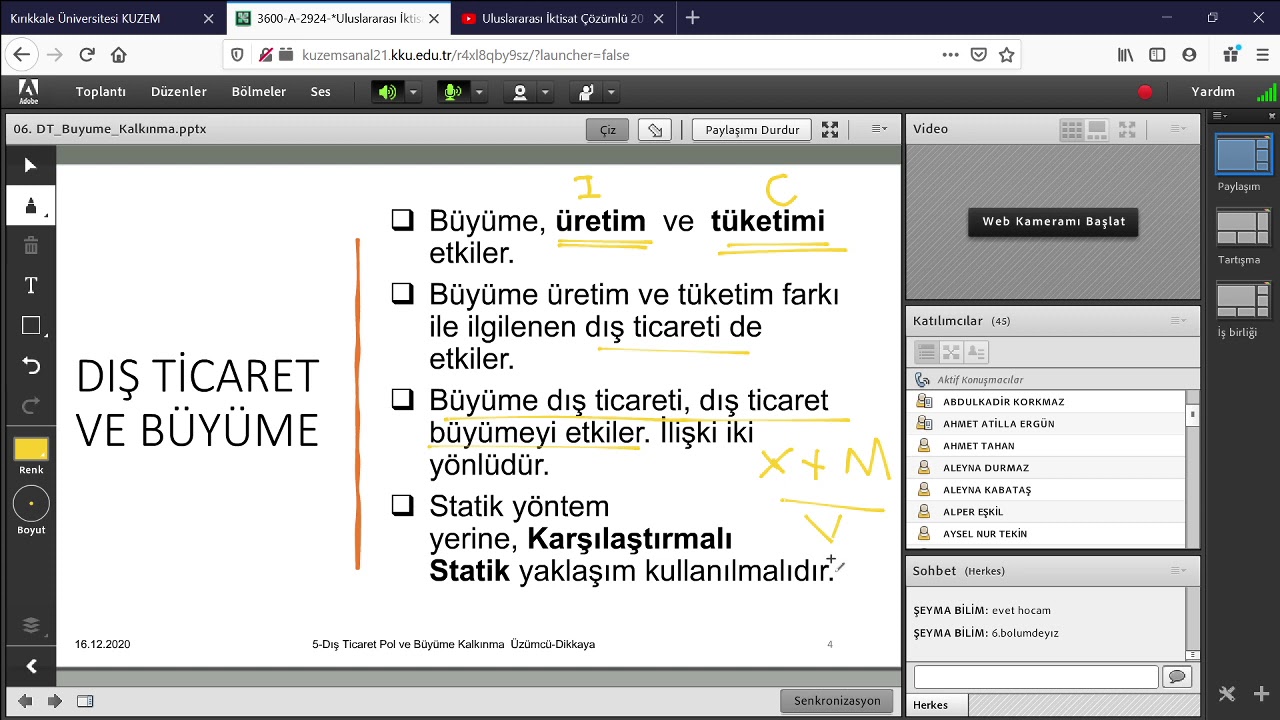Open the share pod options menu
This screenshot has height=720, width=1280.
(x=879, y=129)
